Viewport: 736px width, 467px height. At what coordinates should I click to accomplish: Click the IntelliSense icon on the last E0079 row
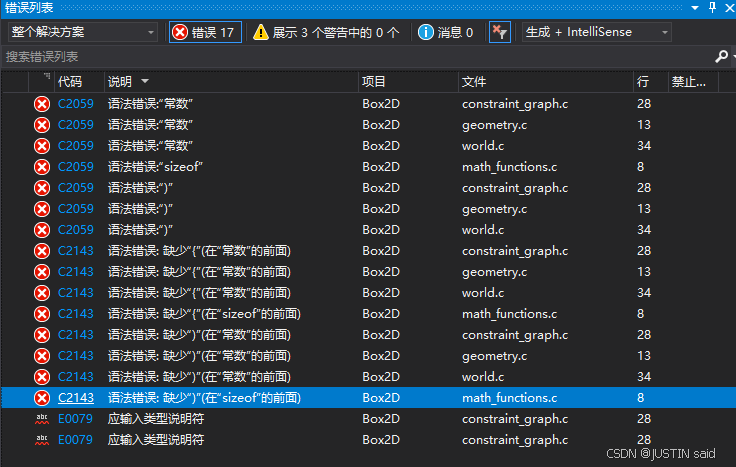pyautogui.click(x=42, y=440)
